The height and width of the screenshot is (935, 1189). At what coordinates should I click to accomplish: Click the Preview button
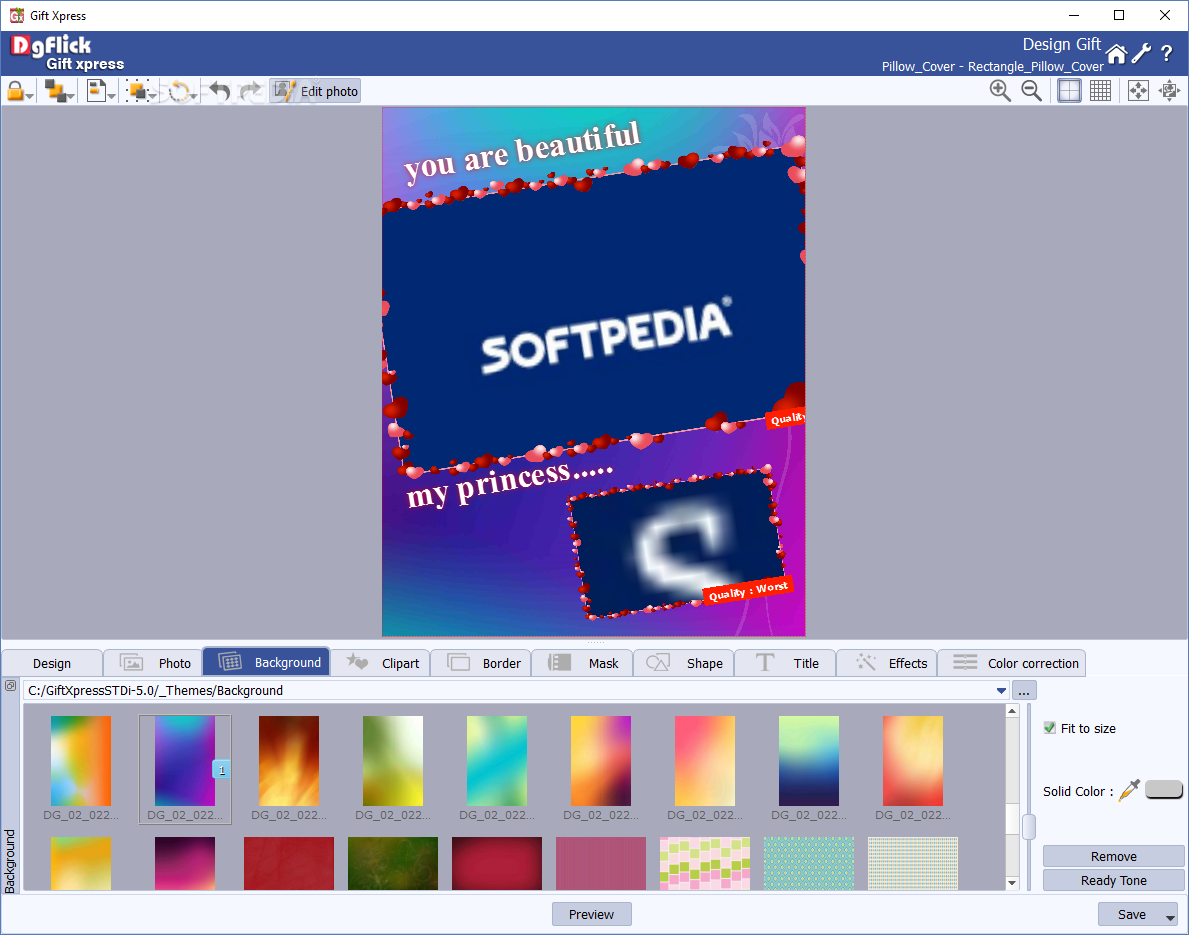(591, 915)
